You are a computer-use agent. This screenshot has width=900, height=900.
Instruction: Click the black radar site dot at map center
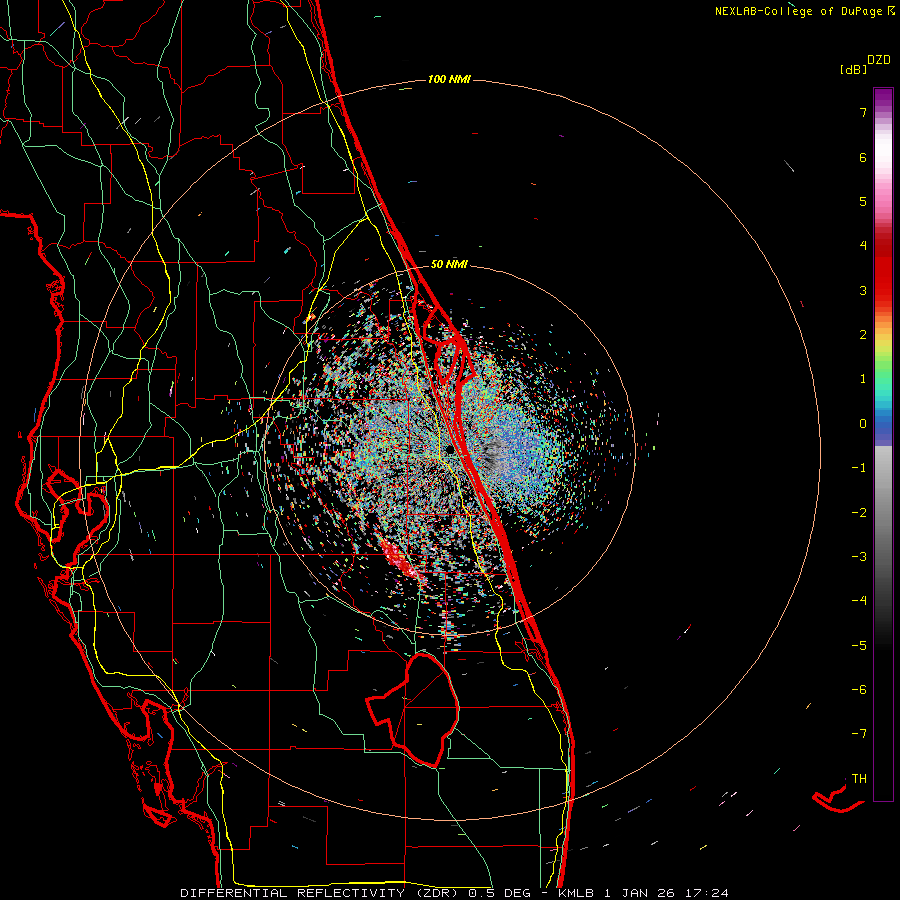449,450
